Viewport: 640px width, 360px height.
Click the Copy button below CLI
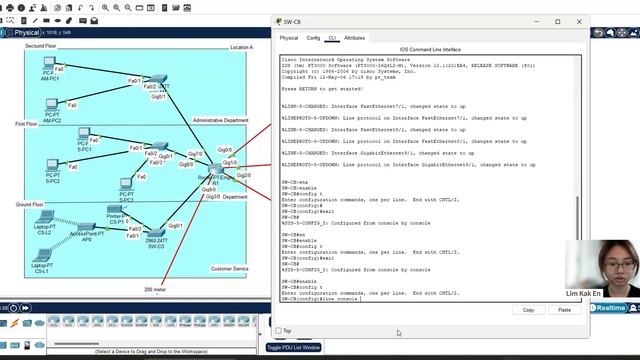(528, 310)
